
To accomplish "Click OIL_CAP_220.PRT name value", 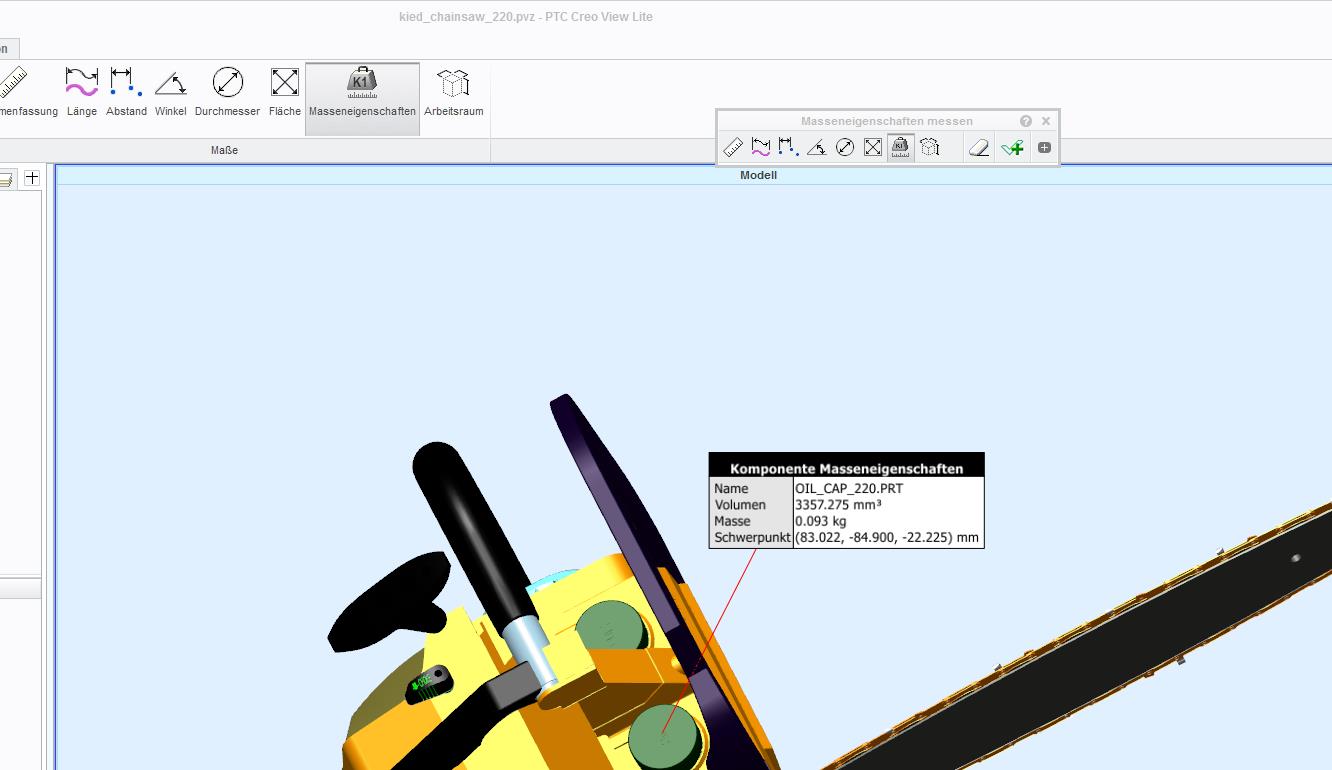I will click(849, 489).
